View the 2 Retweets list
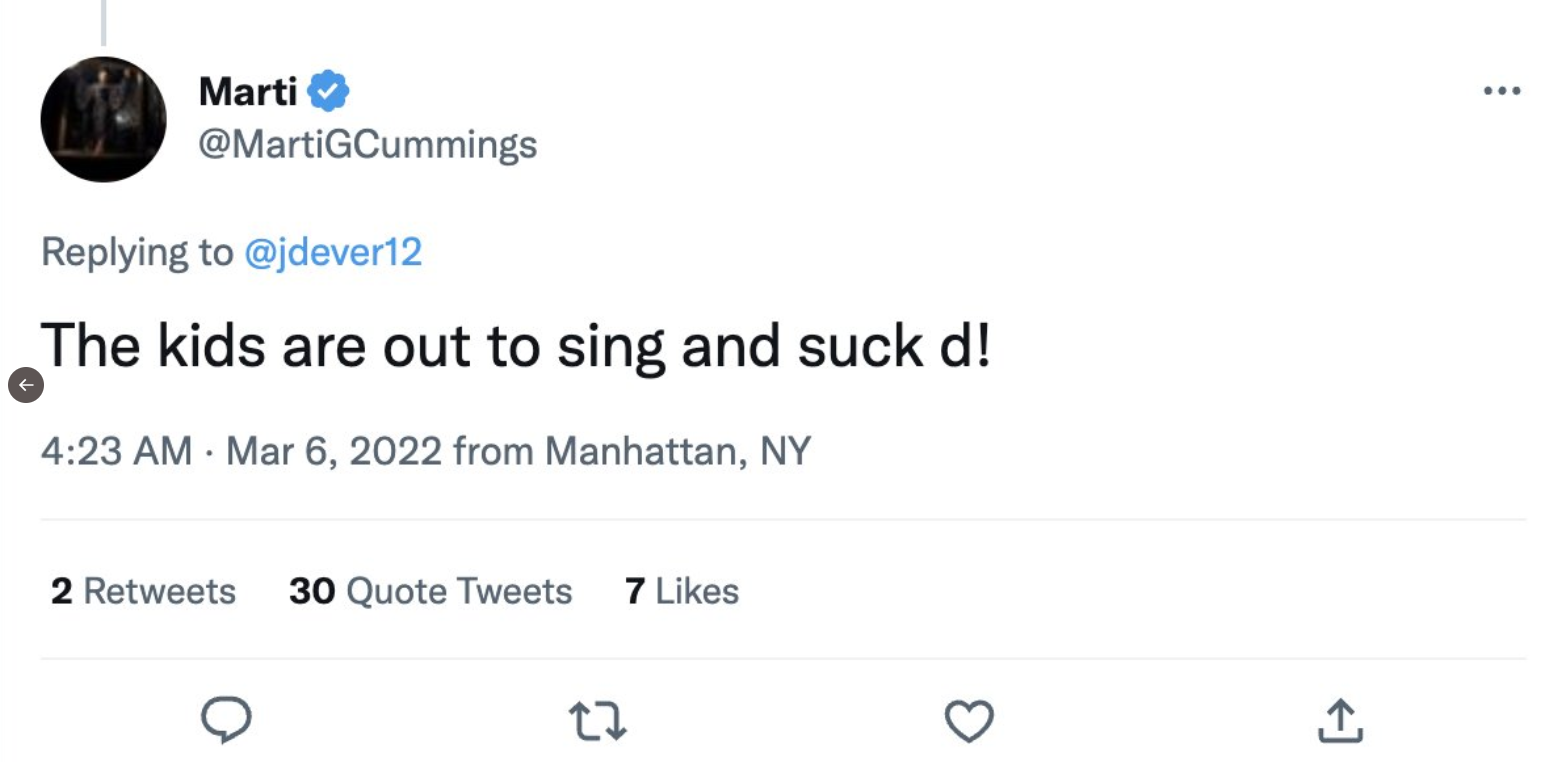The height and width of the screenshot is (762, 1553). point(143,591)
